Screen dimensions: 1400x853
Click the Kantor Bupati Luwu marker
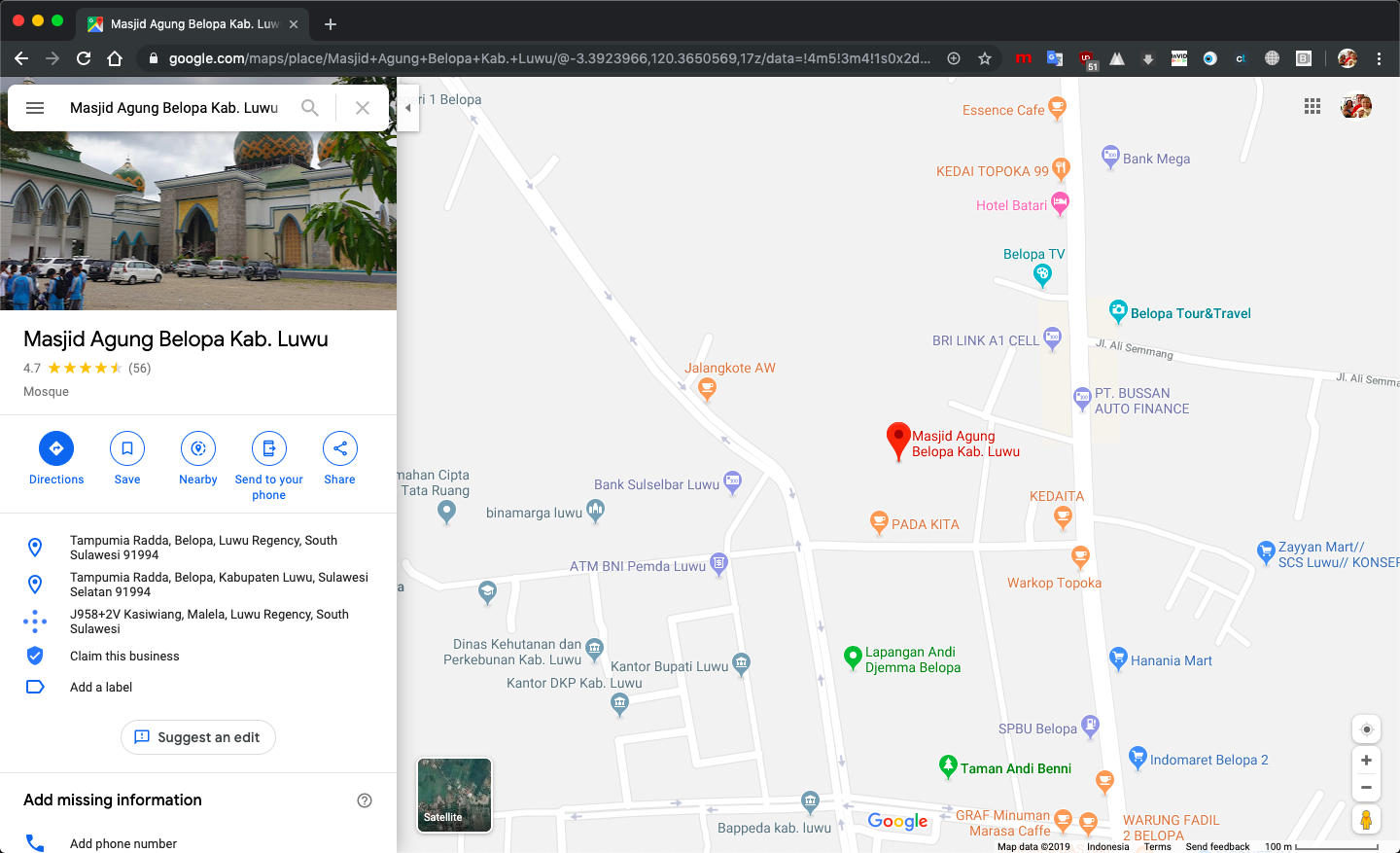click(x=741, y=664)
